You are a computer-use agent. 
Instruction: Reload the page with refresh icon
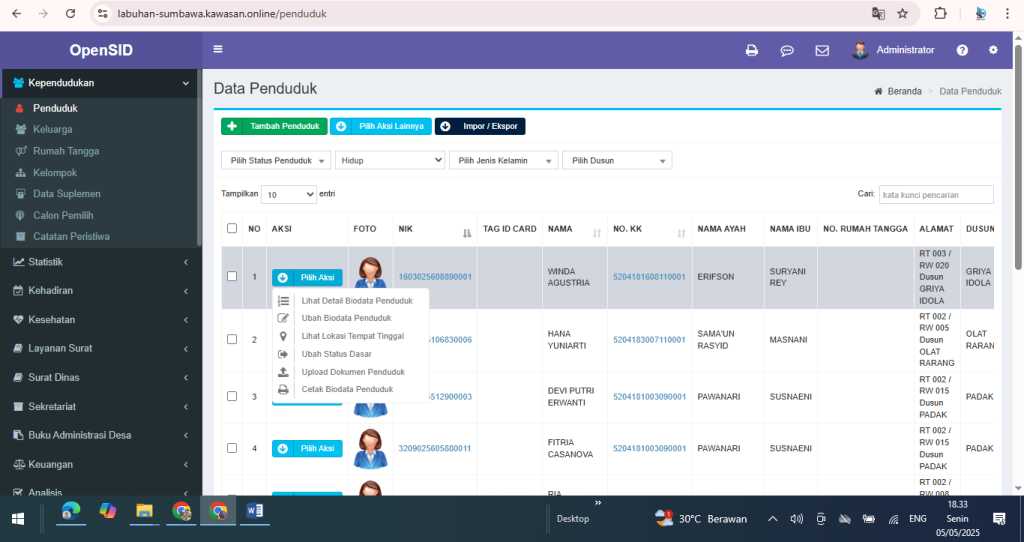71,13
